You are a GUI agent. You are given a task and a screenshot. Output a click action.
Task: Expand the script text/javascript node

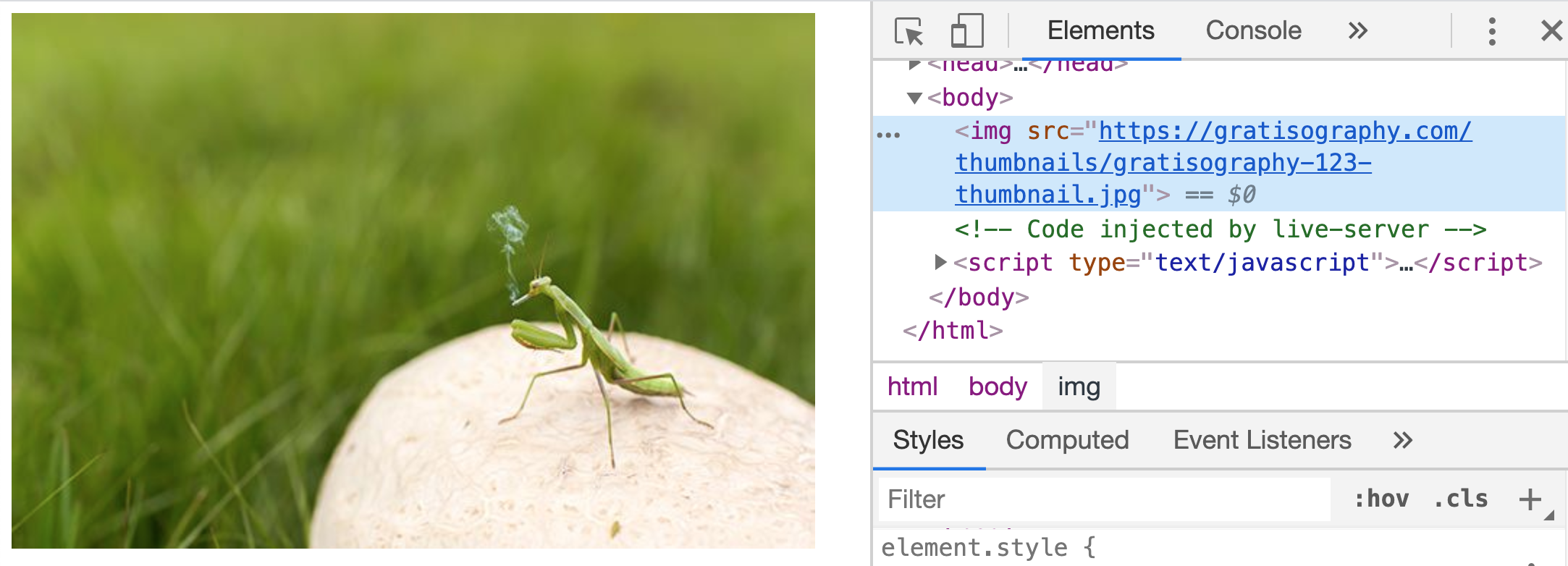(940, 262)
